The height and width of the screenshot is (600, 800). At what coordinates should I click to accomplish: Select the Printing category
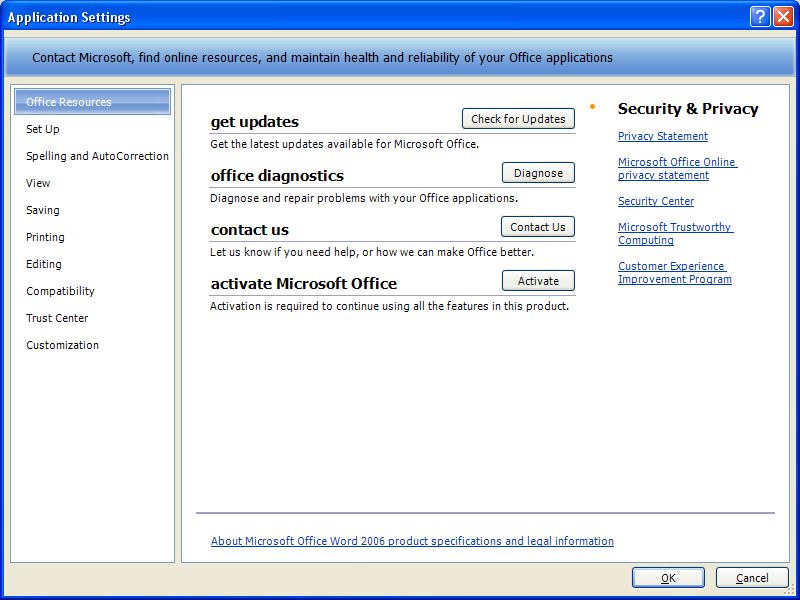tap(45, 237)
